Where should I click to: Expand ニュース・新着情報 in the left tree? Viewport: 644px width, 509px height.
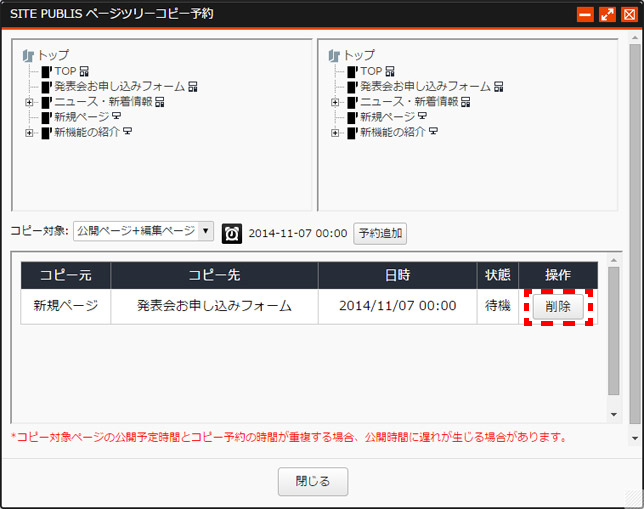point(29,102)
